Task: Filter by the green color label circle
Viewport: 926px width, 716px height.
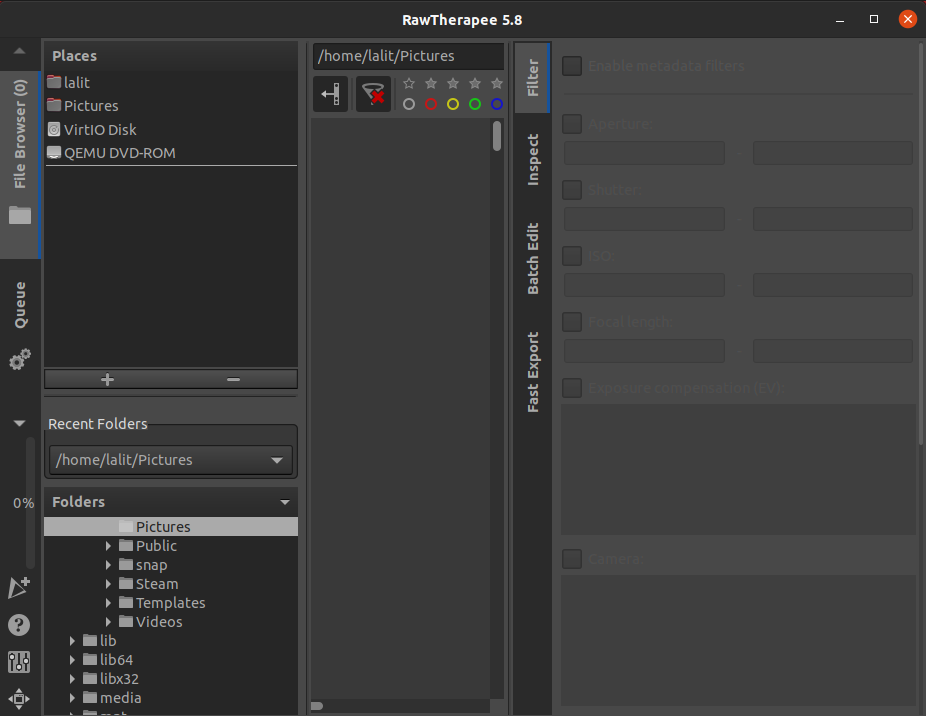Action: [x=475, y=104]
